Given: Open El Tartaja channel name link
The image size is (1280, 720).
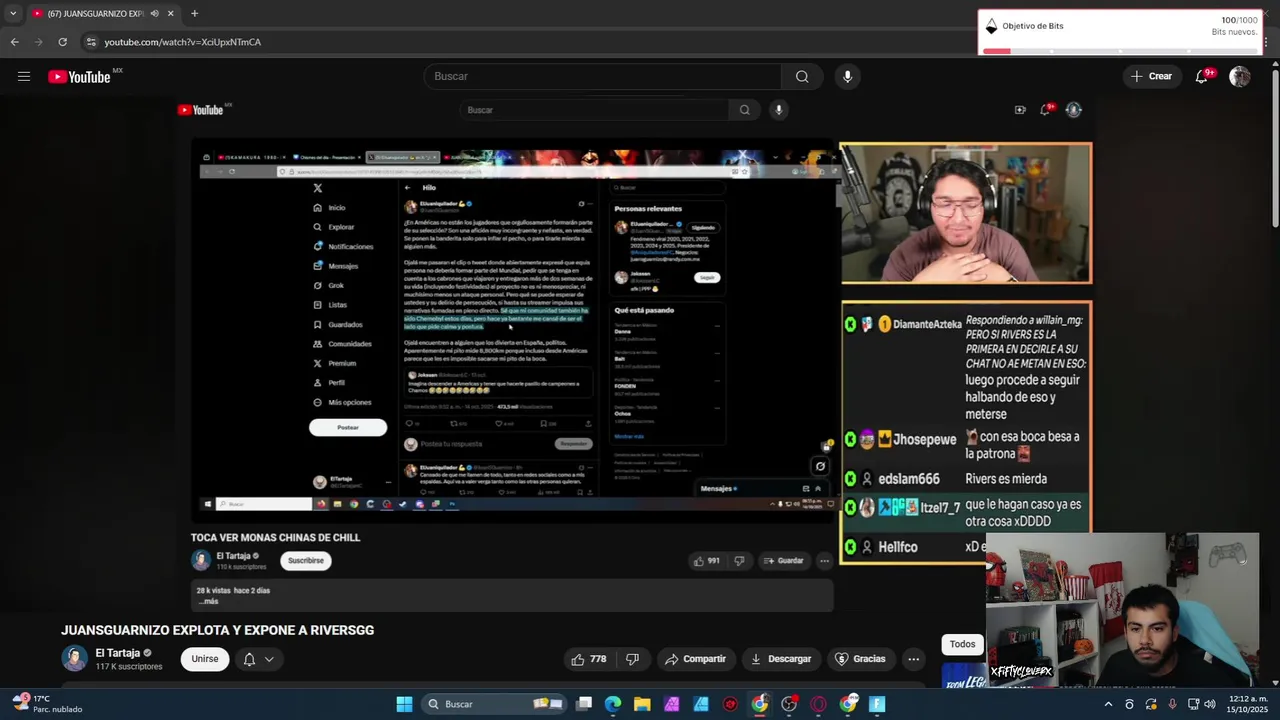Looking at the screenshot, I should click(118, 653).
